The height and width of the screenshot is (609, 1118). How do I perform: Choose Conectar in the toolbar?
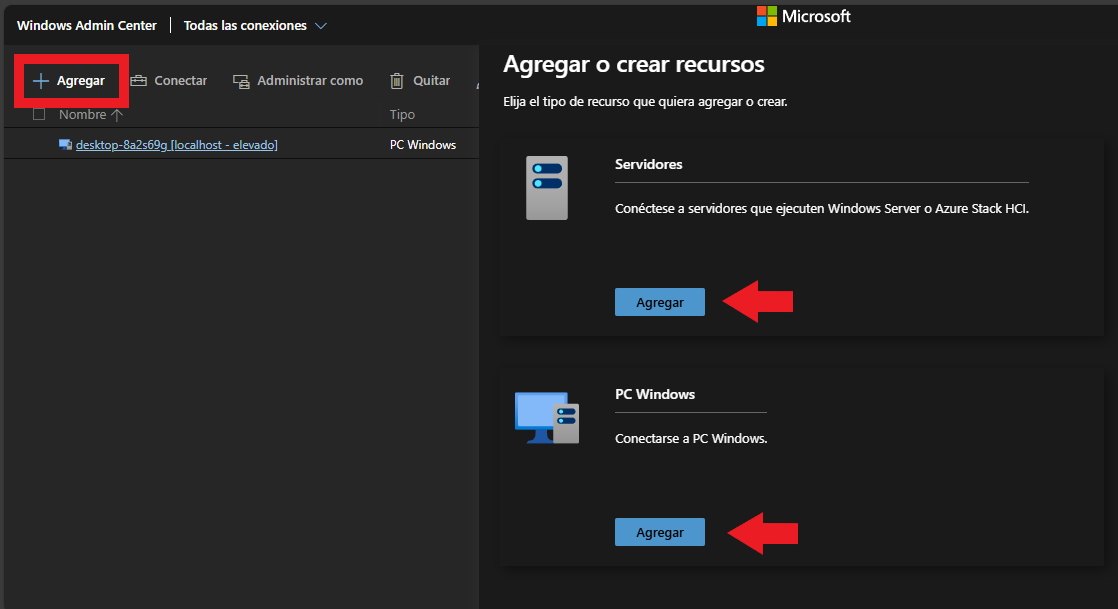tap(169, 81)
